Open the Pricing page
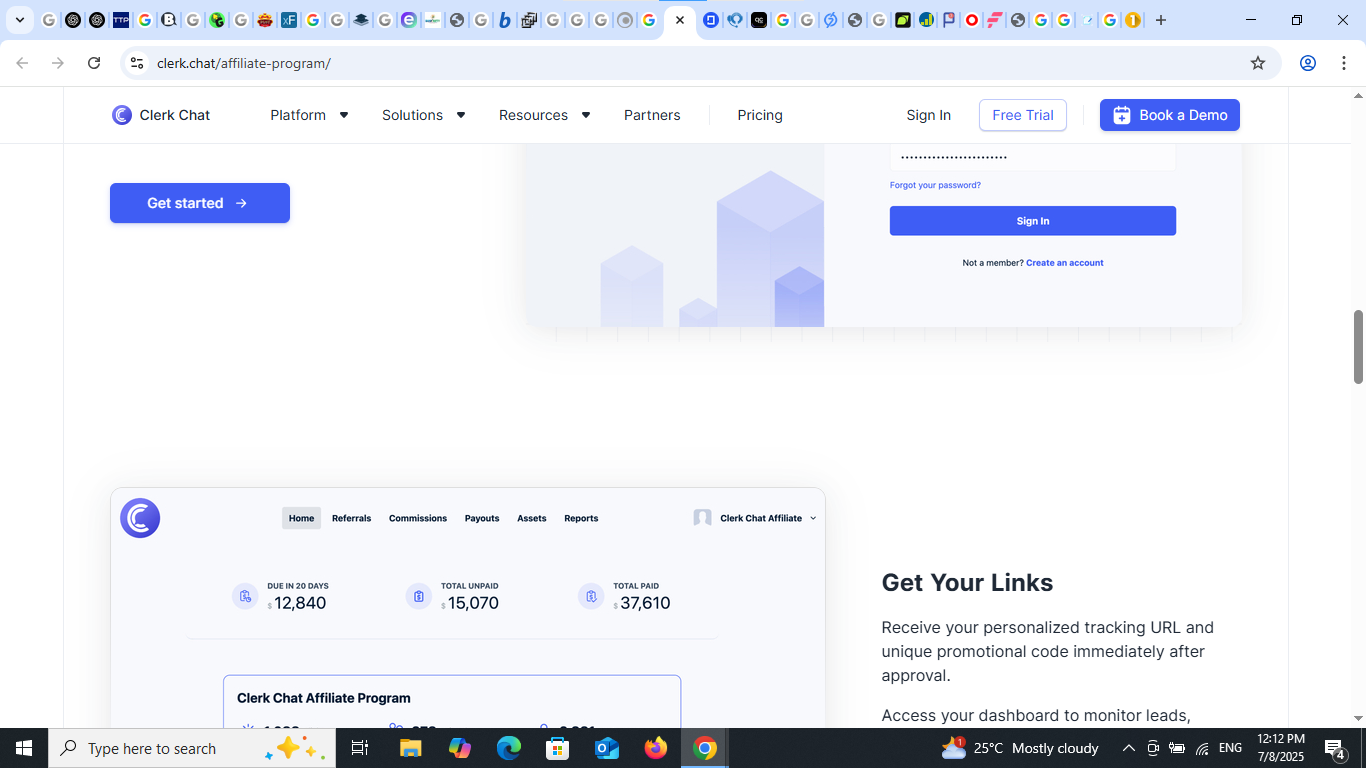Viewport: 1366px width, 768px height. click(x=760, y=115)
